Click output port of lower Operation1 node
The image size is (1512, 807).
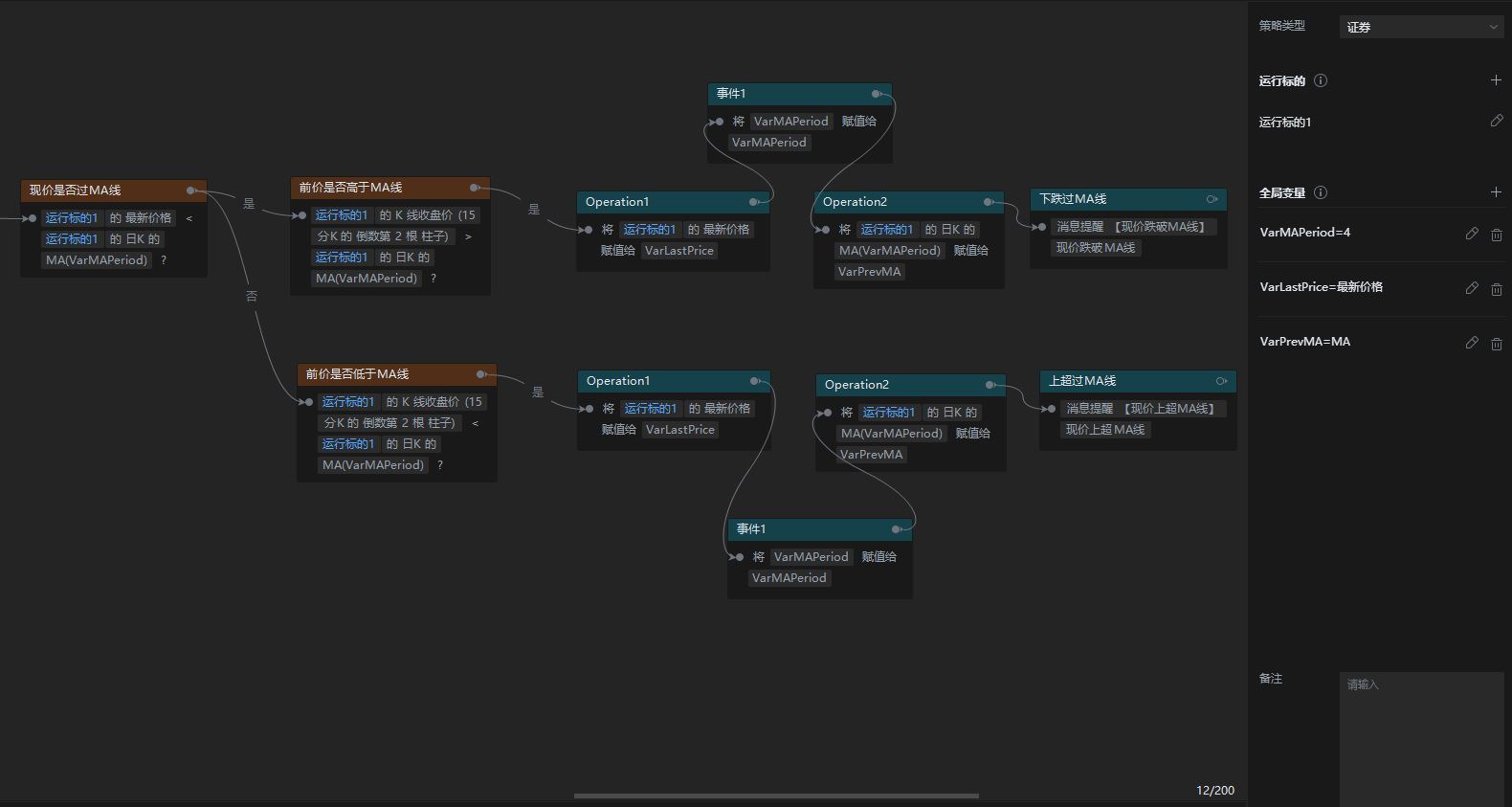pyautogui.click(x=755, y=381)
